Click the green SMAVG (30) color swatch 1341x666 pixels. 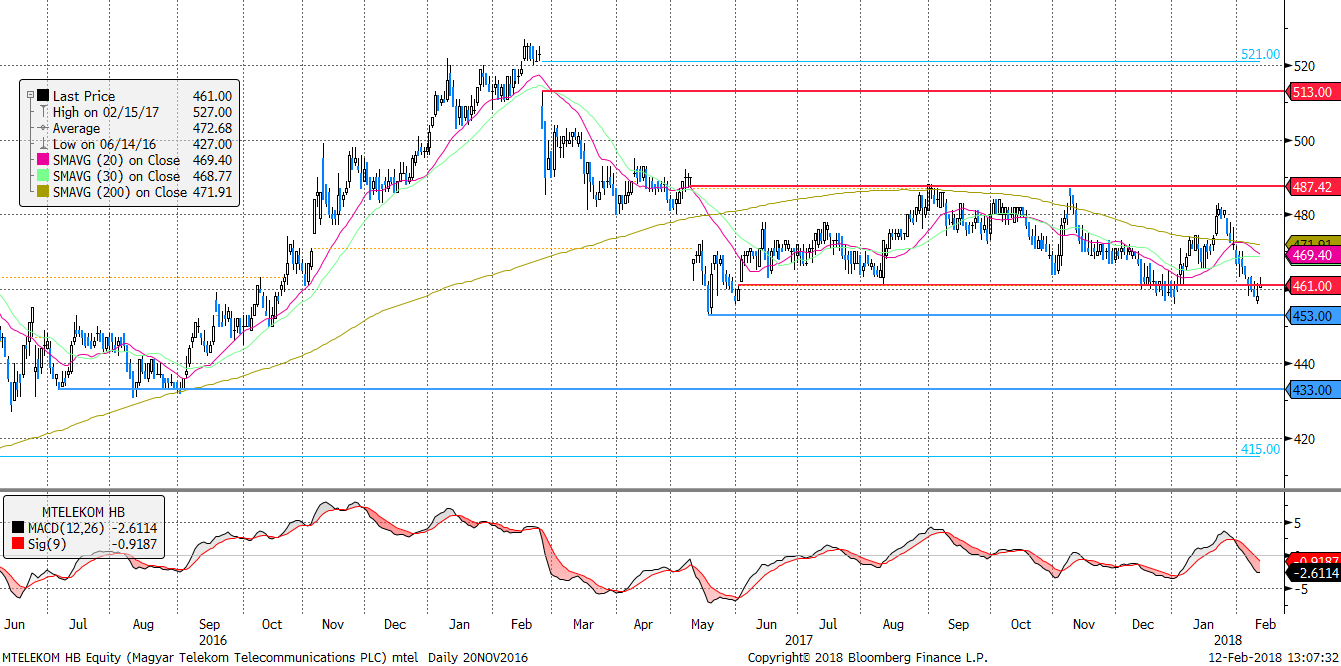[43, 176]
